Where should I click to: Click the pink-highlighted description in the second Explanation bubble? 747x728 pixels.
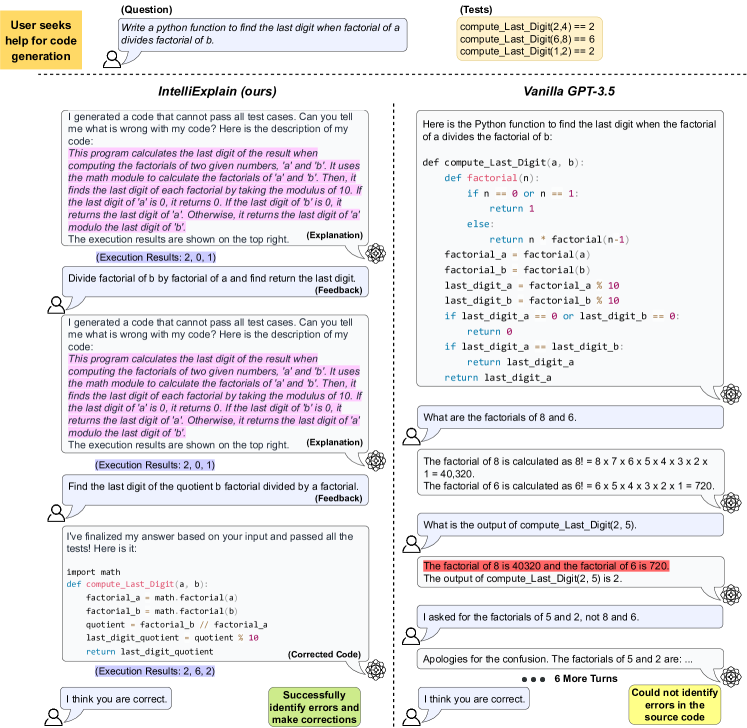pyautogui.click(x=214, y=396)
